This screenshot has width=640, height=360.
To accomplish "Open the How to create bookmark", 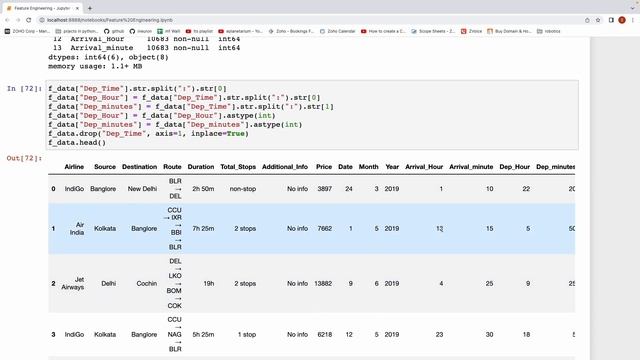I will (383, 31).
